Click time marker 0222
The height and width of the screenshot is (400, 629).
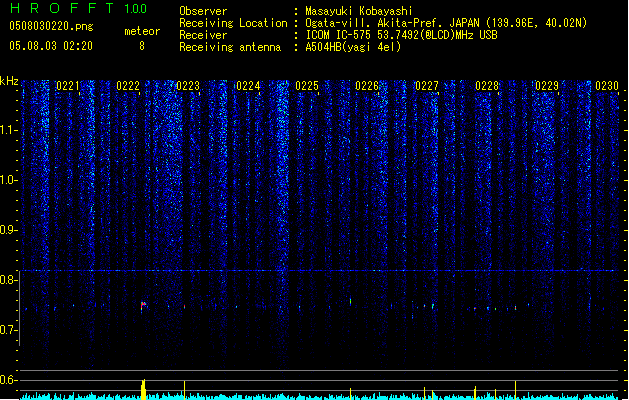128,86
